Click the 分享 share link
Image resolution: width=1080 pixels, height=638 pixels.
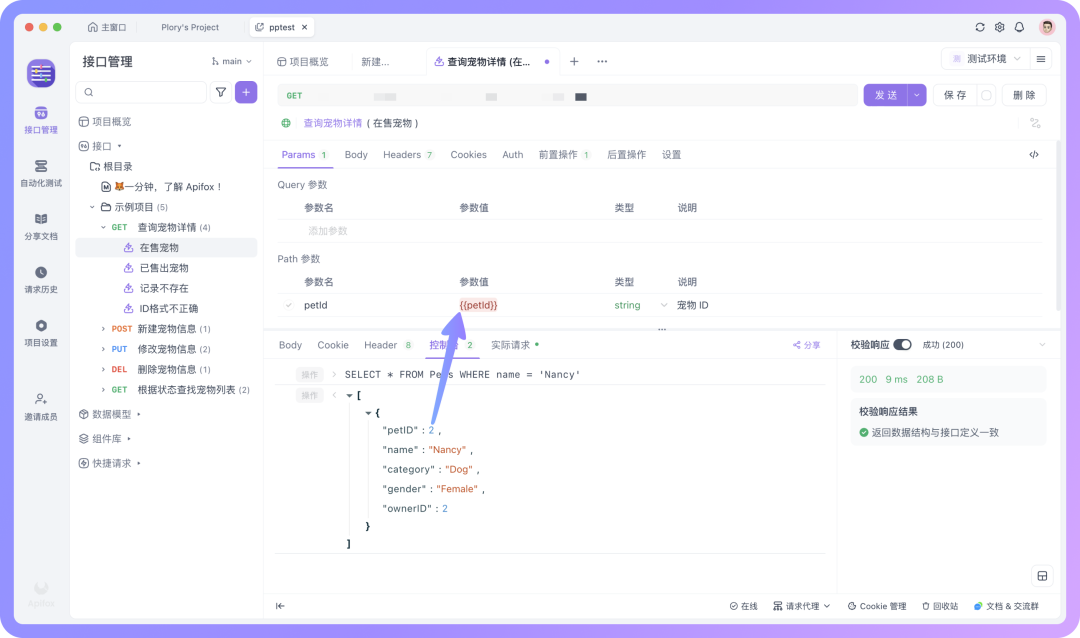coord(807,345)
